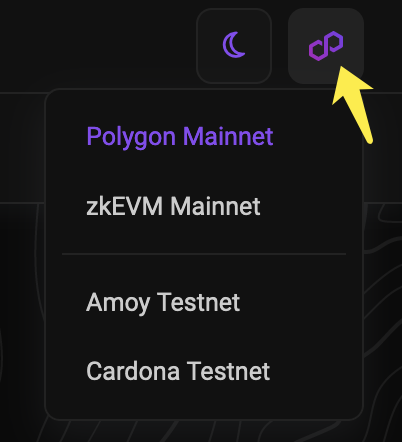Activate light/dark moon theme switch
402x442 pixels.
[234, 46]
